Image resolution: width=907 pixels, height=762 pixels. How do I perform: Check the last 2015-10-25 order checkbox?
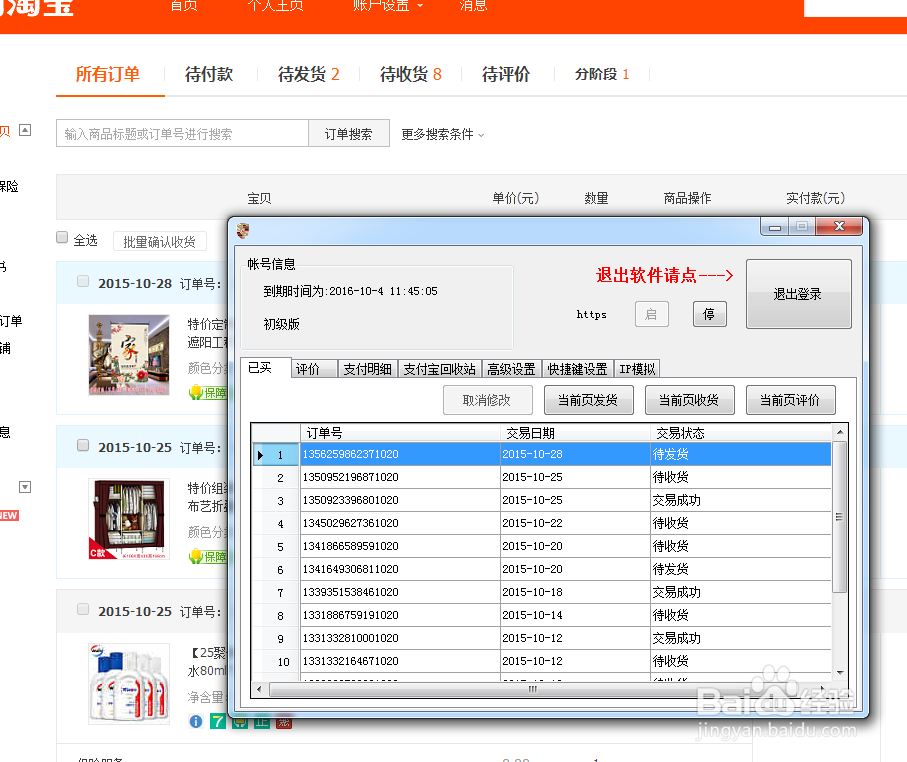click(x=83, y=609)
